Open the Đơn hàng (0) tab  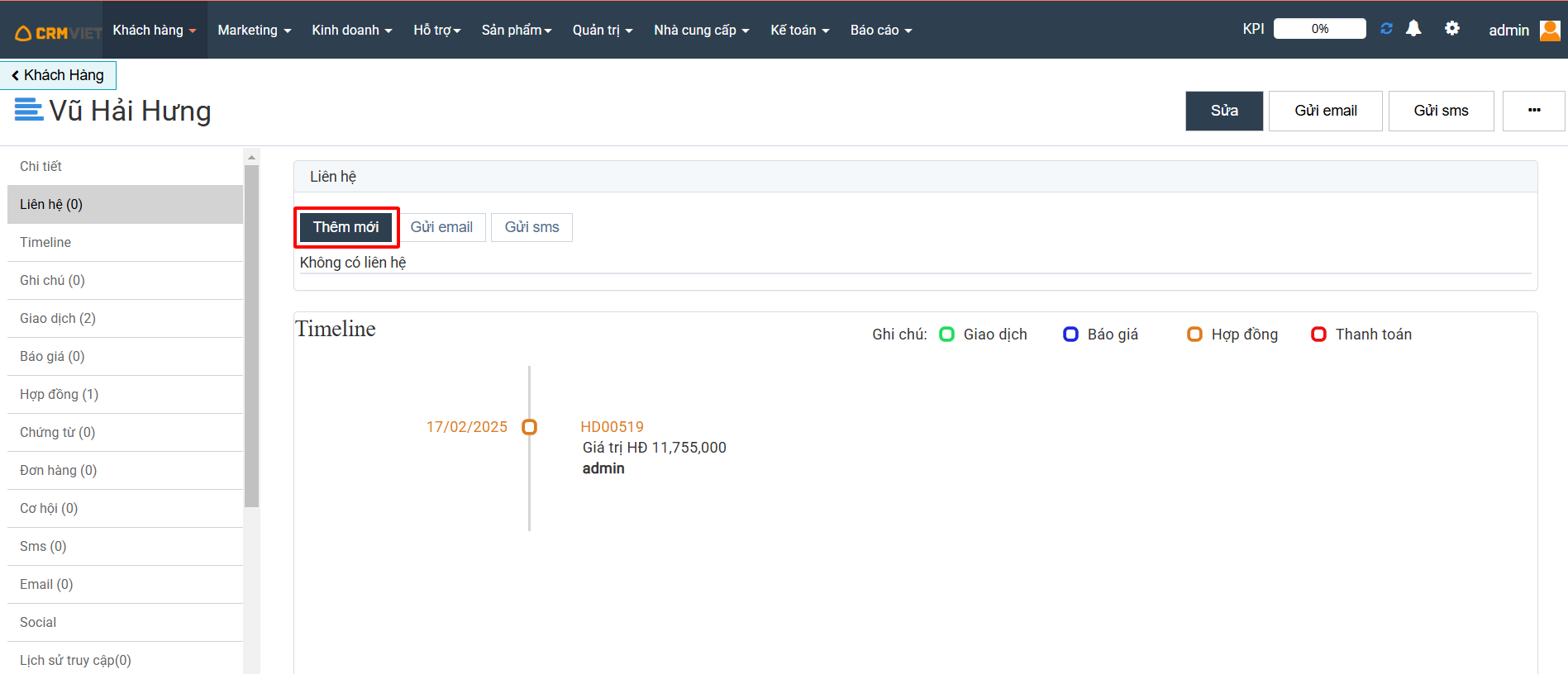coord(125,470)
